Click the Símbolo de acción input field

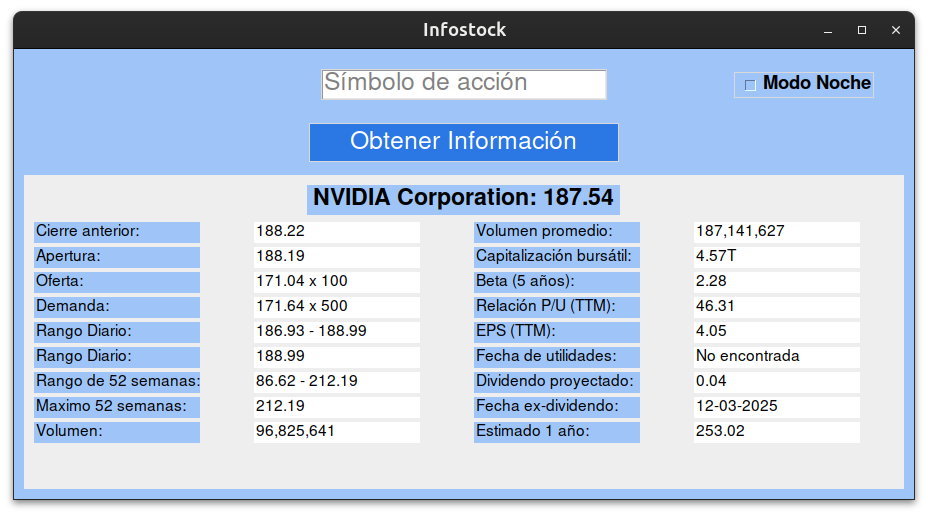click(464, 84)
